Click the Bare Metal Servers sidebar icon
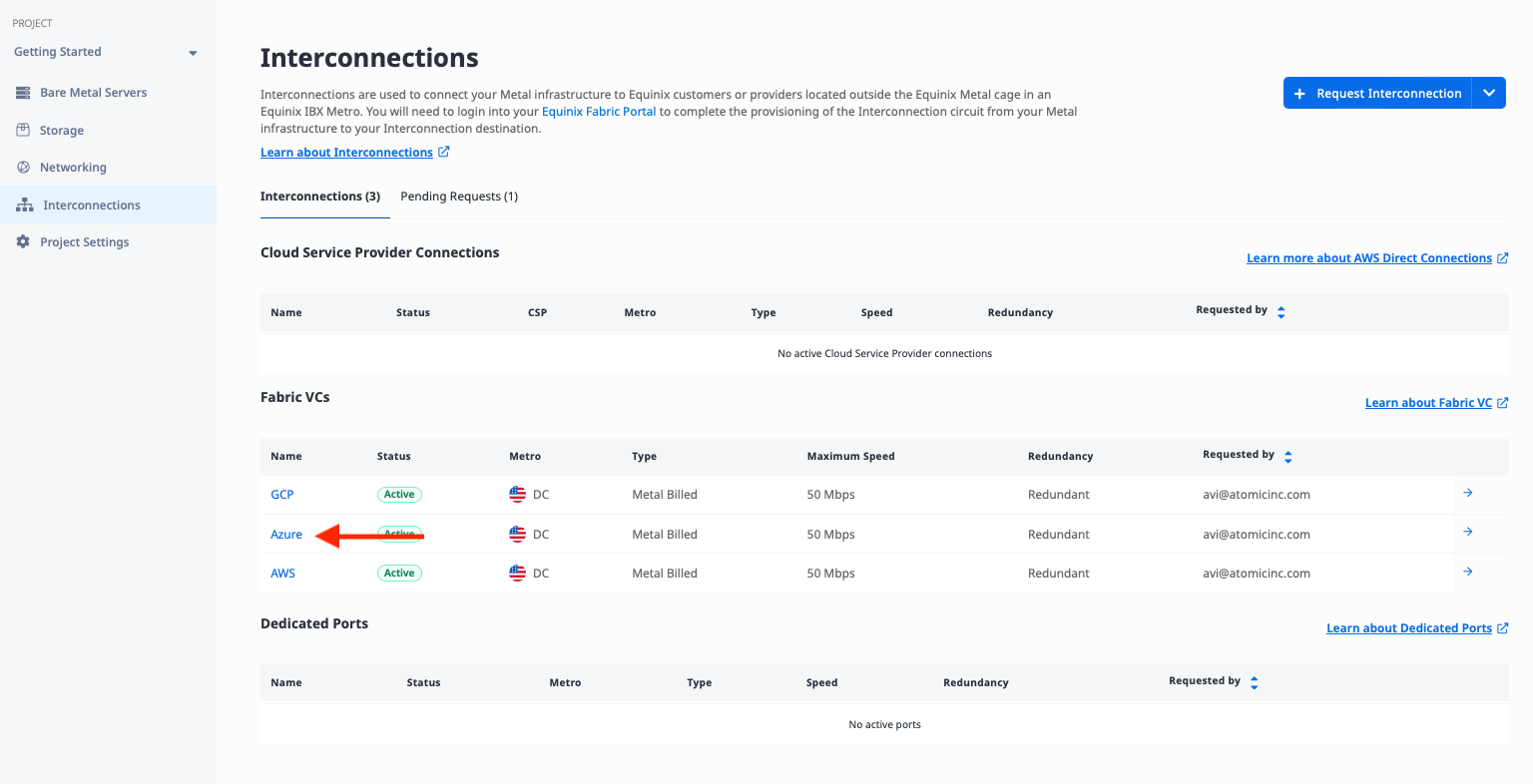The height and width of the screenshot is (784, 1533). (23, 93)
